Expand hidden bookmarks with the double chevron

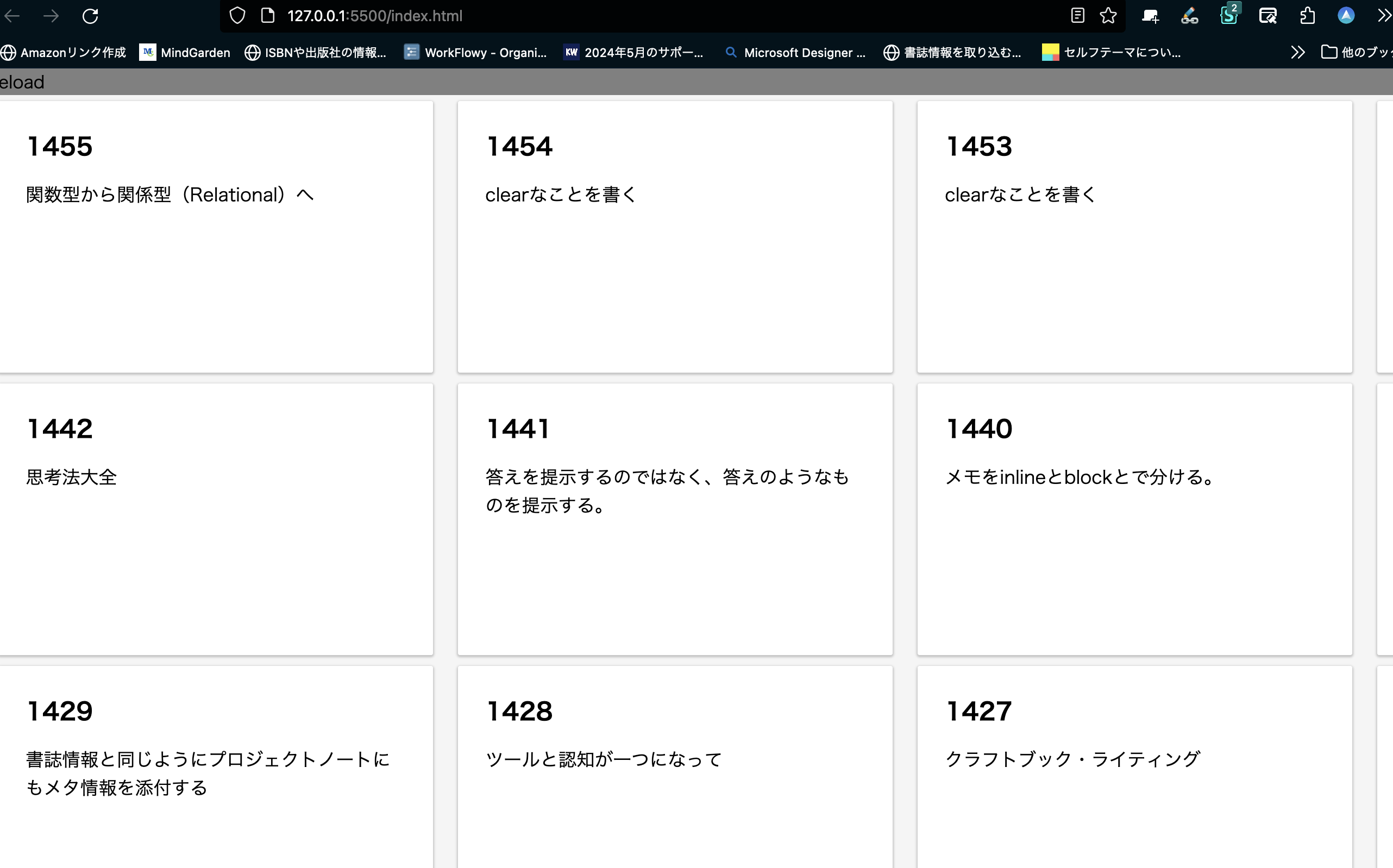pyautogui.click(x=1297, y=52)
